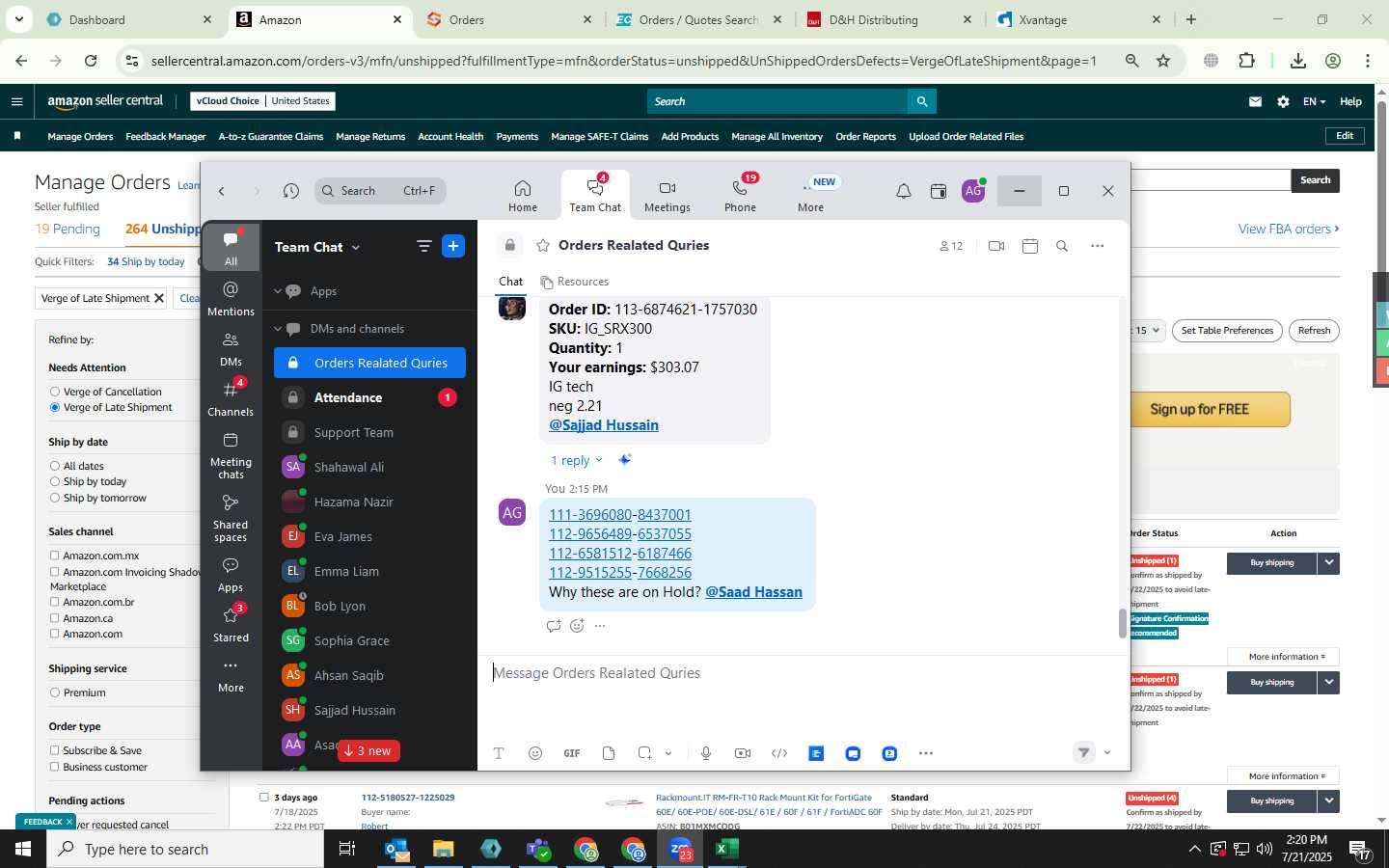The image size is (1389, 868).
Task: Collapse the DMs and channels section
Action: pyautogui.click(x=278, y=329)
